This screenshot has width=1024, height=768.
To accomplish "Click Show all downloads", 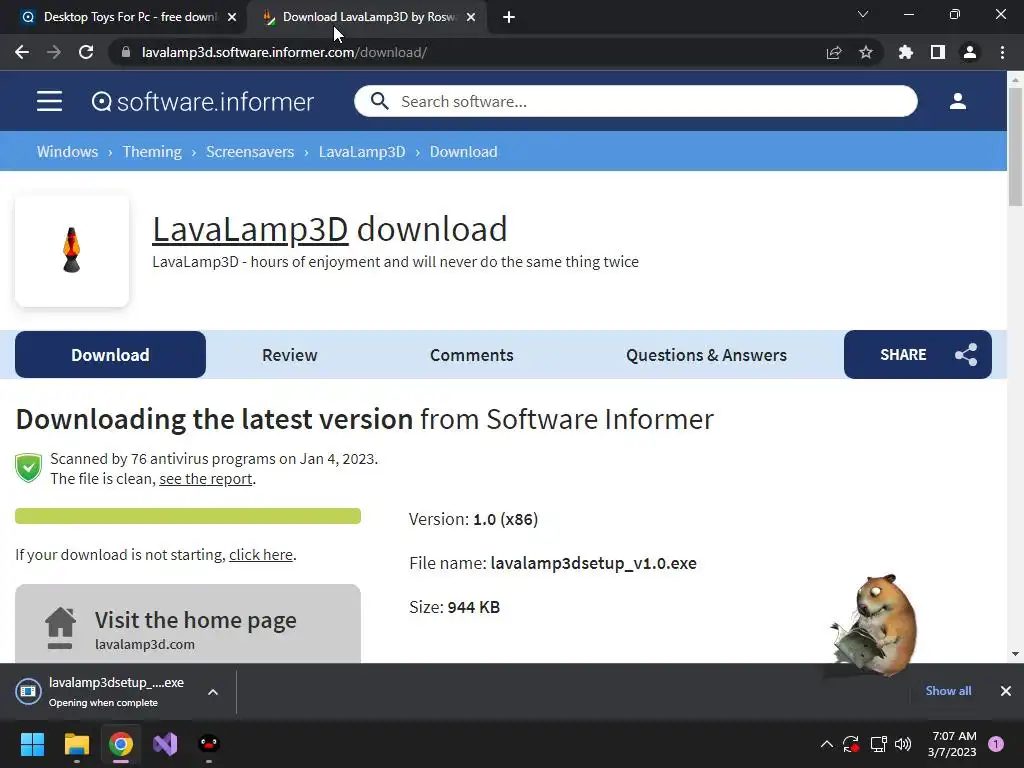I will point(948,691).
